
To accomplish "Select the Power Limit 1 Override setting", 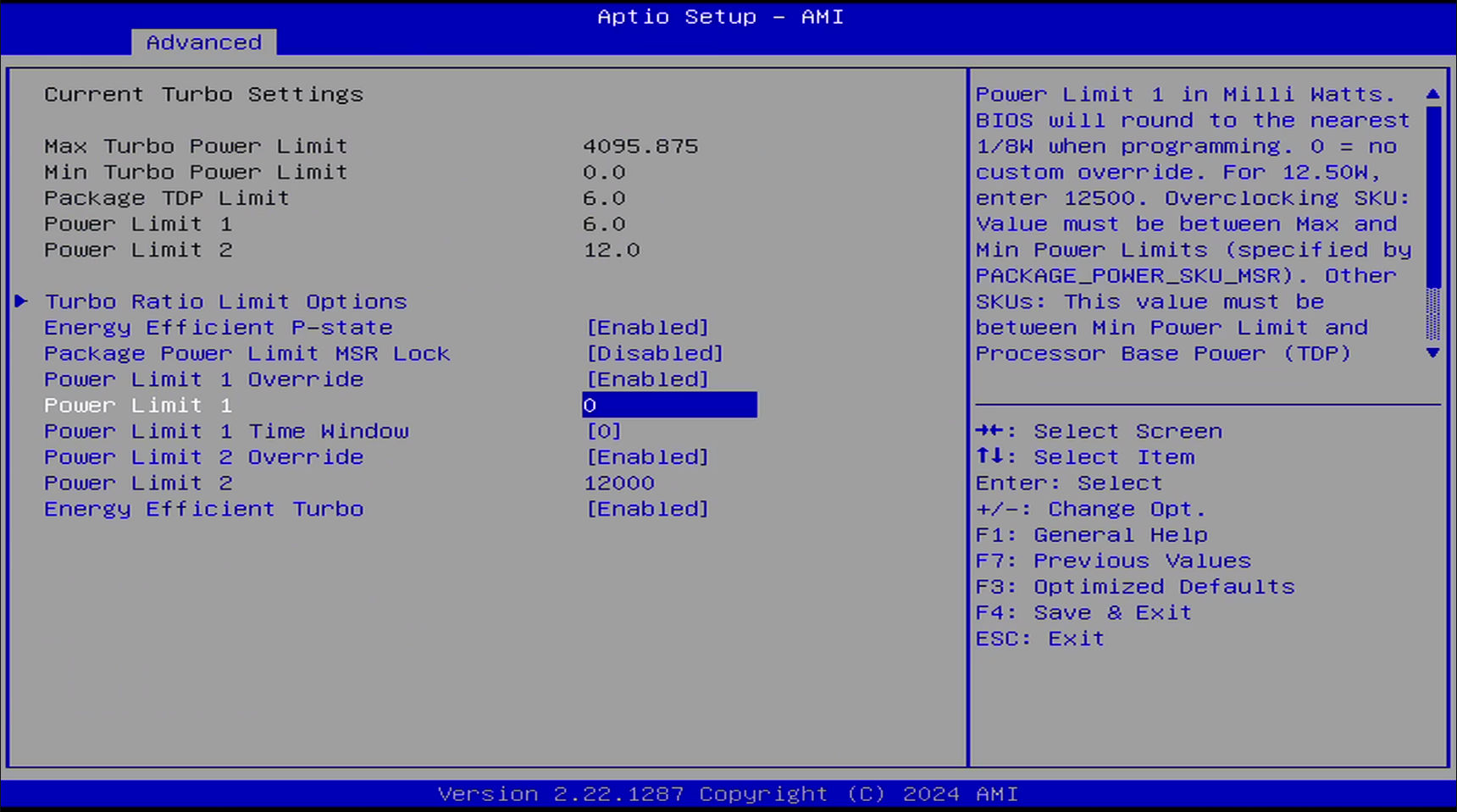I will (x=203, y=378).
